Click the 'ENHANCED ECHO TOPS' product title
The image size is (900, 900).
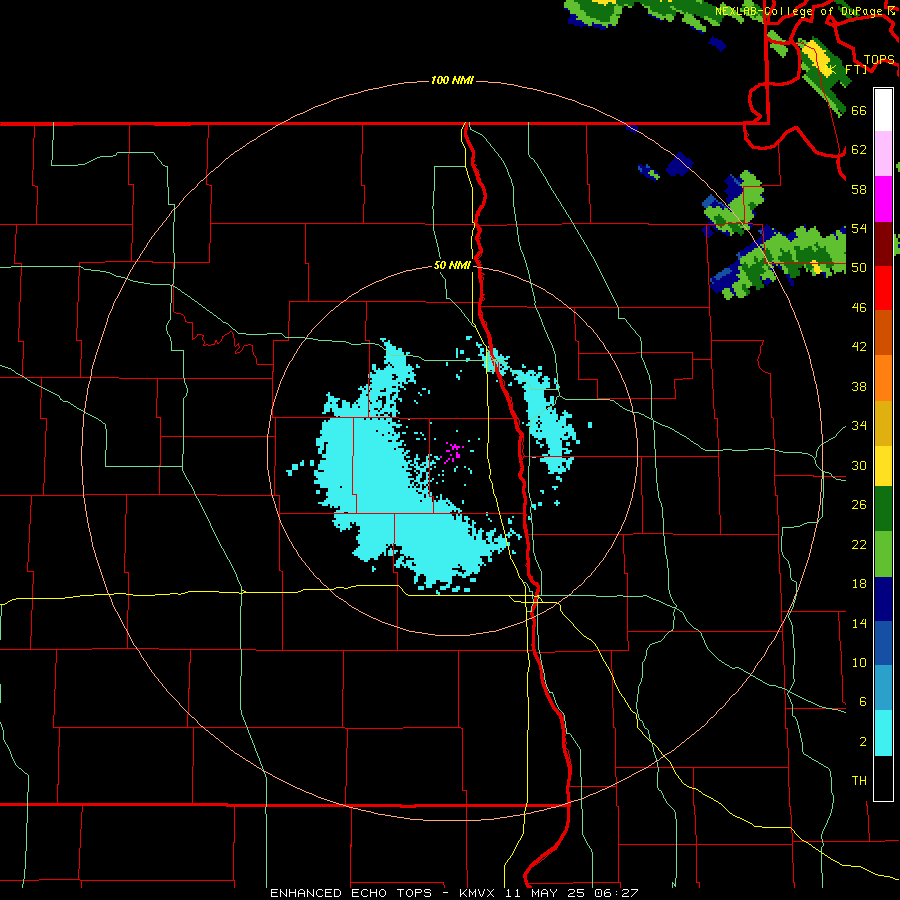pos(351,893)
